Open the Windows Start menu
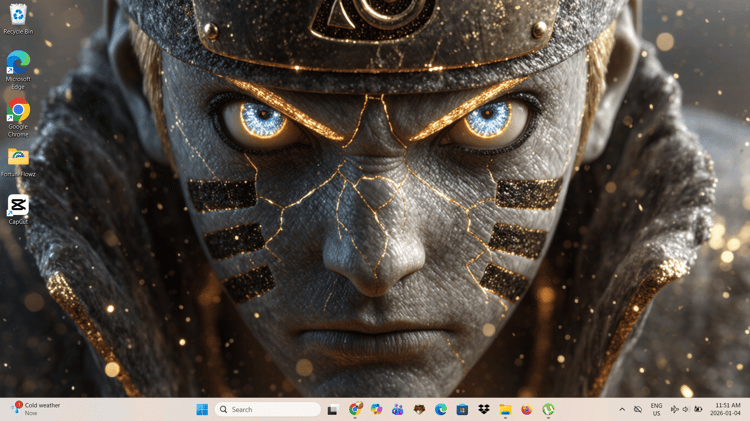This screenshot has height=421, width=750. click(202, 410)
